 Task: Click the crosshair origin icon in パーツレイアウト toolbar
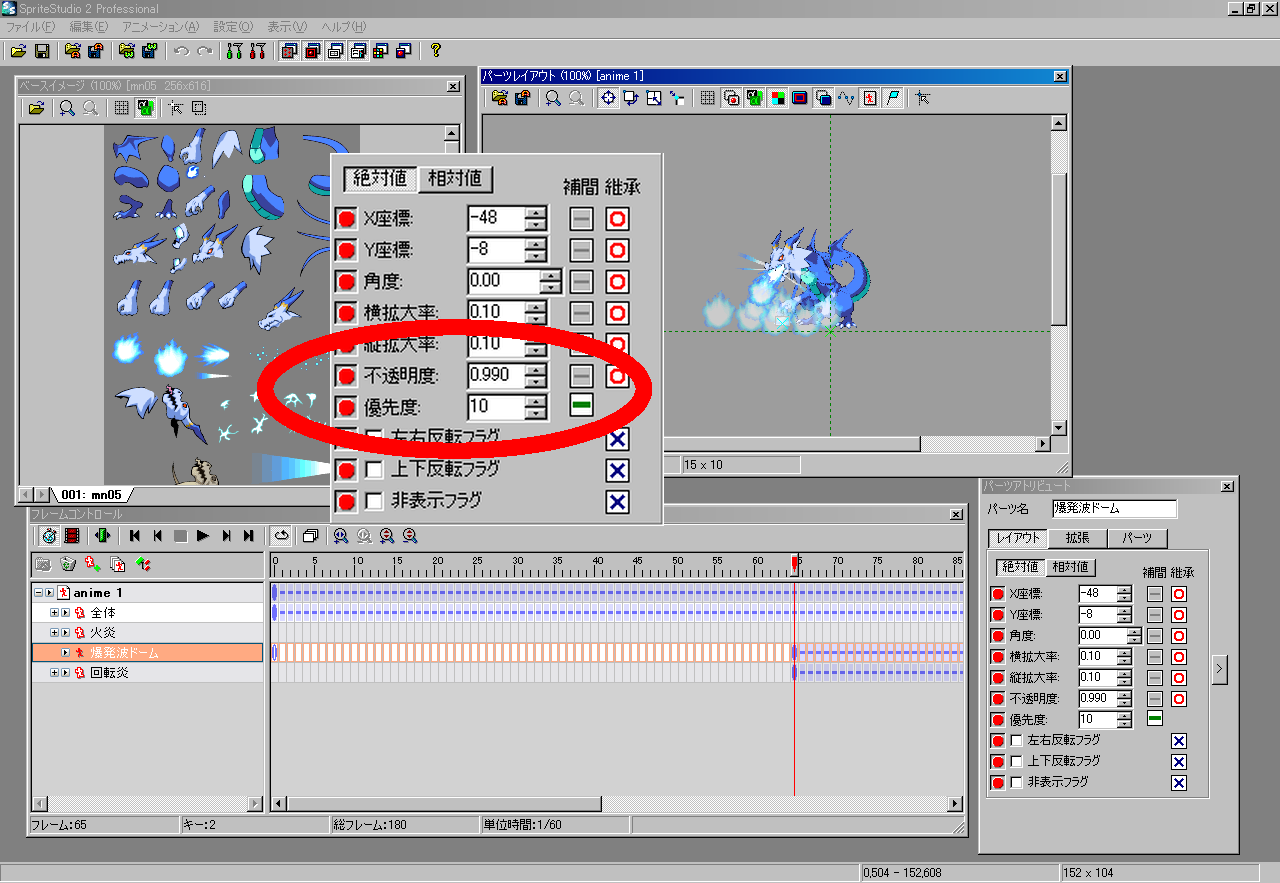pos(607,97)
